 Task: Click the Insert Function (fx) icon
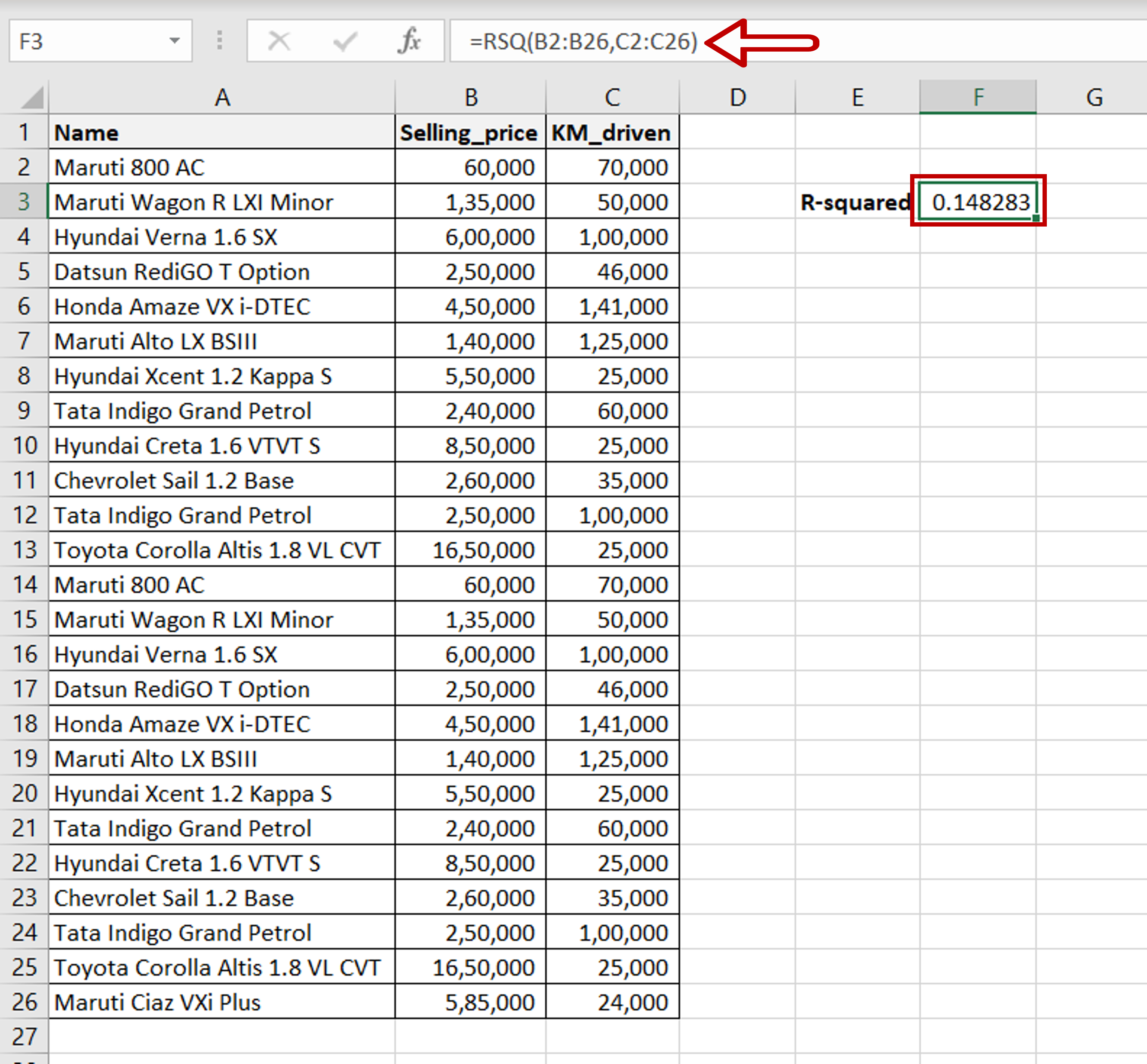coord(410,40)
